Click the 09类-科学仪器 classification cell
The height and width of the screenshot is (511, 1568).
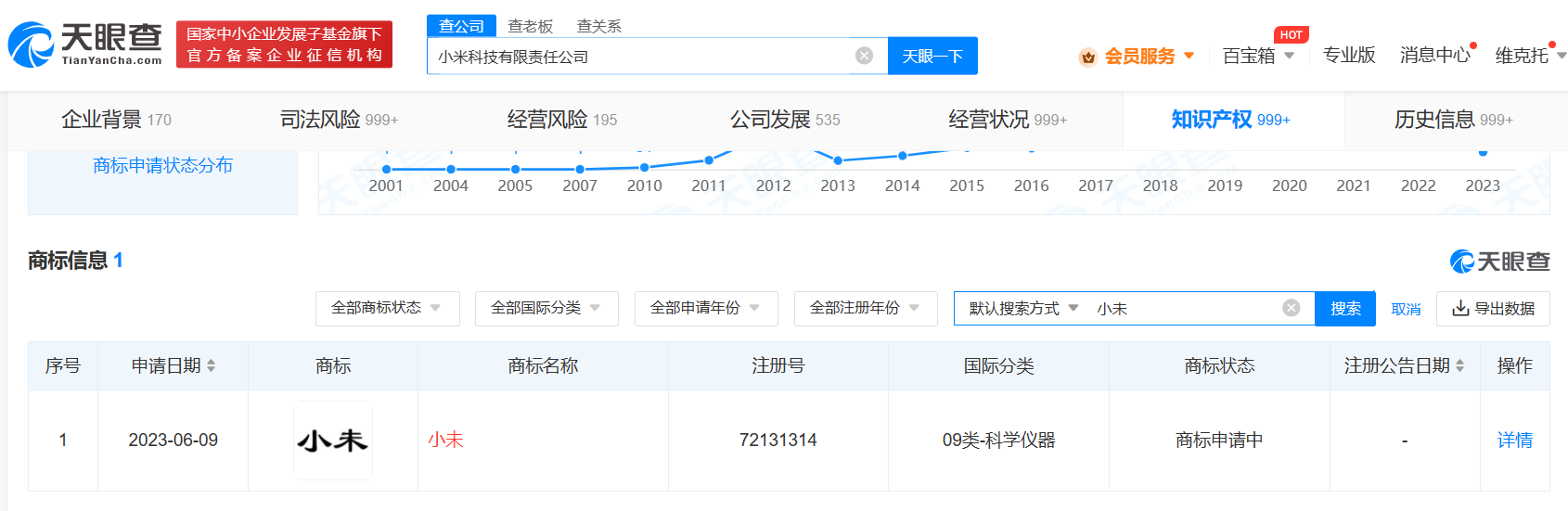[998, 440]
